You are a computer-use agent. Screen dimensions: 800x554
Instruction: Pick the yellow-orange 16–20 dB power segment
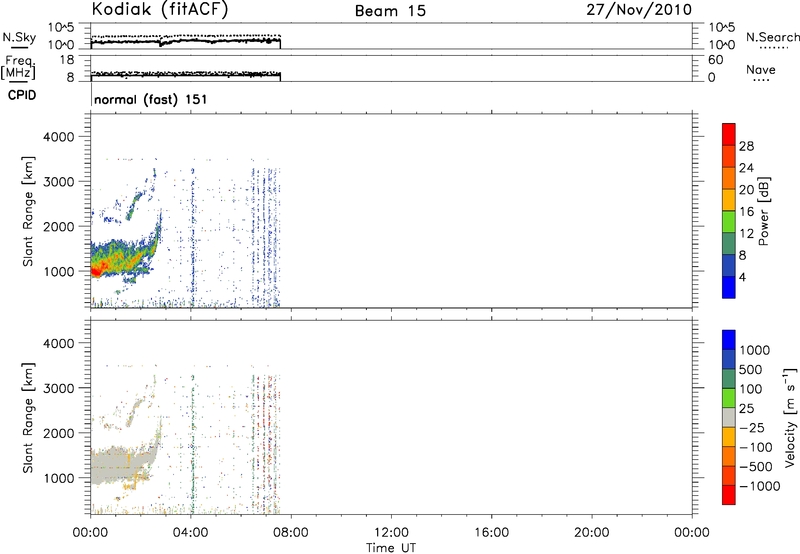click(x=729, y=199)
